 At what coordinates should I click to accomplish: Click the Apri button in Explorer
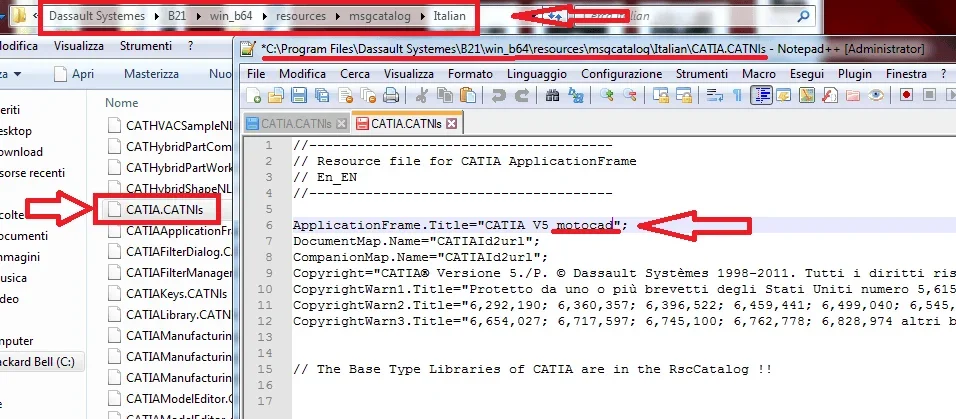click(83, 74)
